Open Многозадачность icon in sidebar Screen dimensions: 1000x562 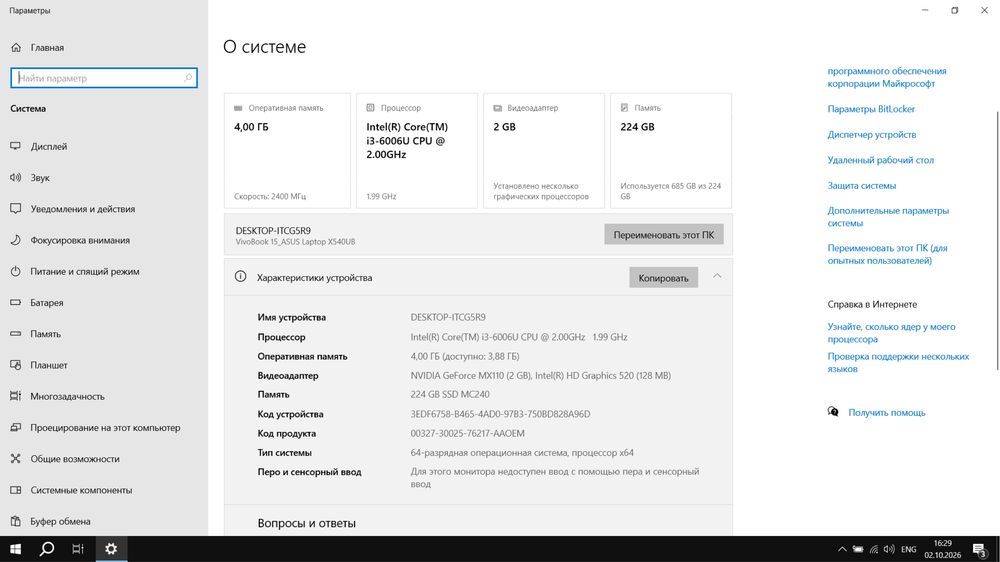16,396
